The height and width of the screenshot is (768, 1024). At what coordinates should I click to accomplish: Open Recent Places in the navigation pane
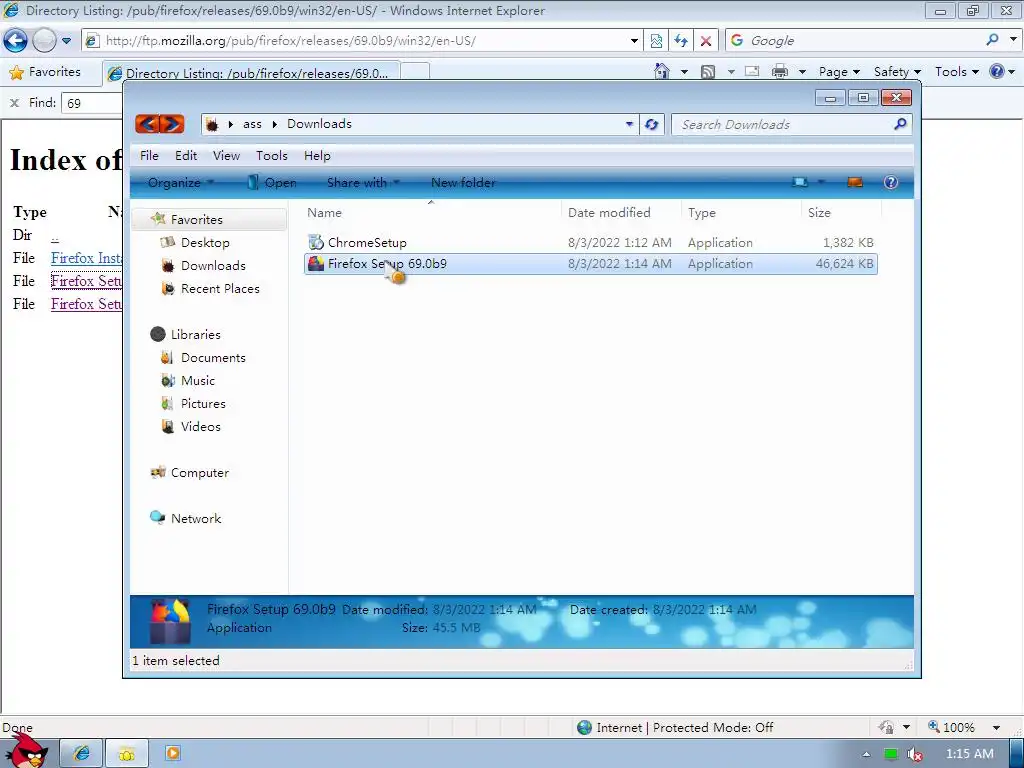[220, 289]
